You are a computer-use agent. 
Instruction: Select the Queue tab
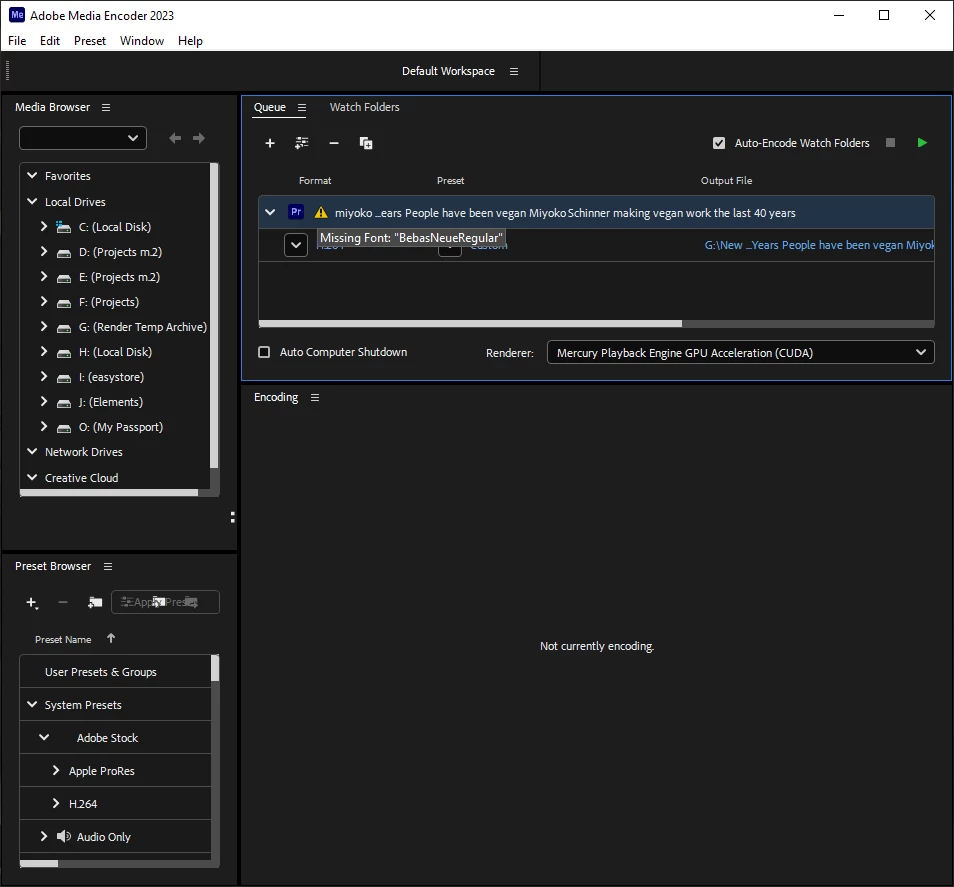point(270,107)
